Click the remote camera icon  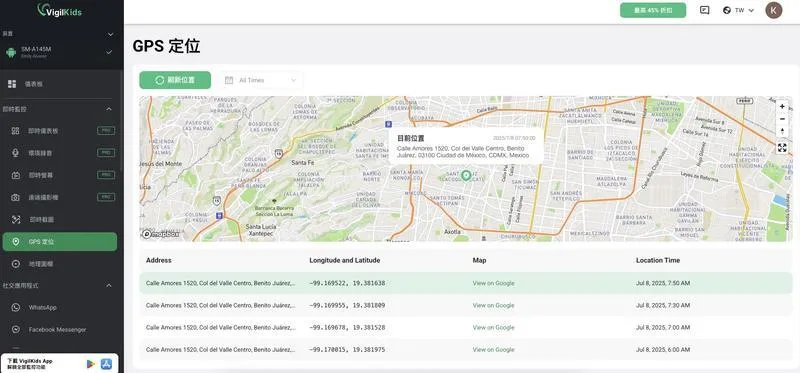tap(16, 197)
